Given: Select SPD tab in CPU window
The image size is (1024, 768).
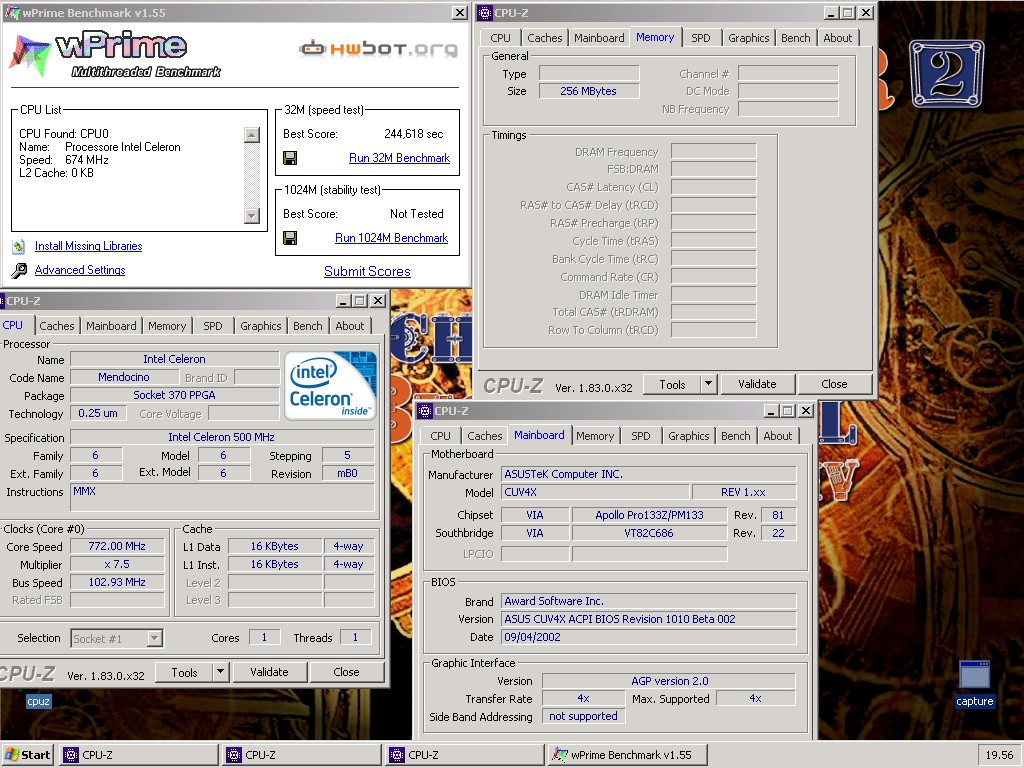Looking at the screenshot, I should [x=212, y=326].
